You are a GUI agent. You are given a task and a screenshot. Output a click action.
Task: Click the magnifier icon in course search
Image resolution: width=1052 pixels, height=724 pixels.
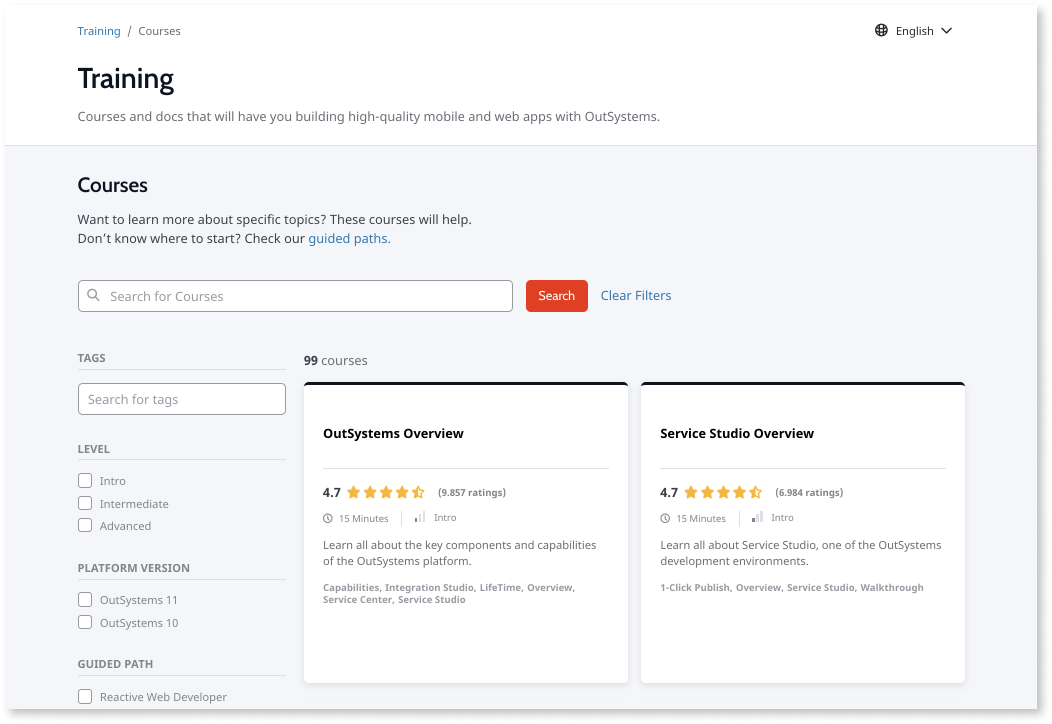94,296
